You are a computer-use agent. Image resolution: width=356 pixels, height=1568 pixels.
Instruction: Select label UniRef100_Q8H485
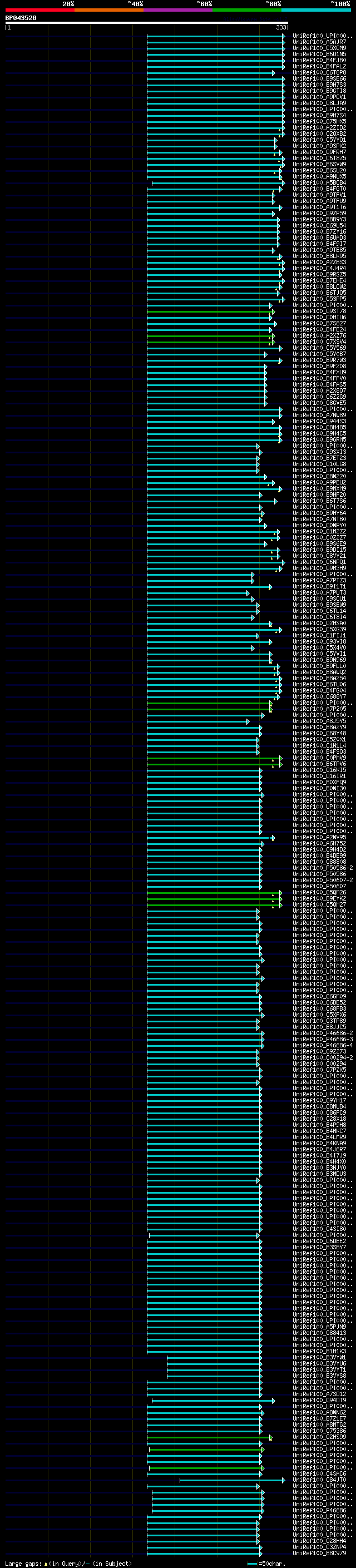point(319,428)
